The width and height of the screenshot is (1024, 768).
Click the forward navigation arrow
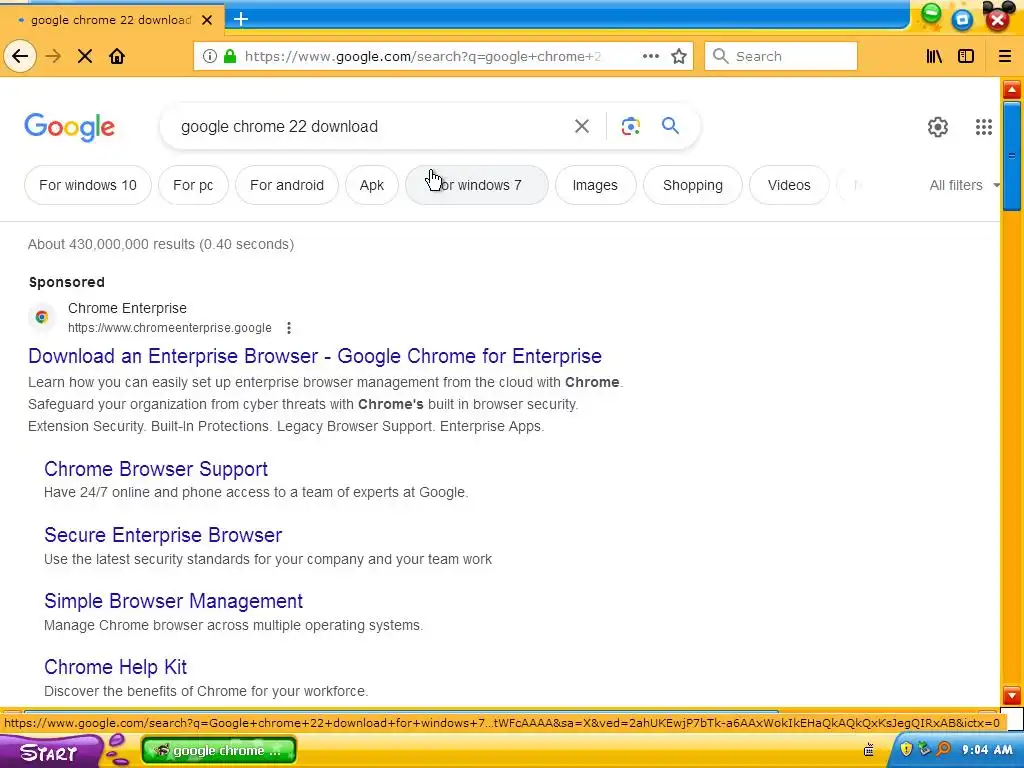(54, 56)
